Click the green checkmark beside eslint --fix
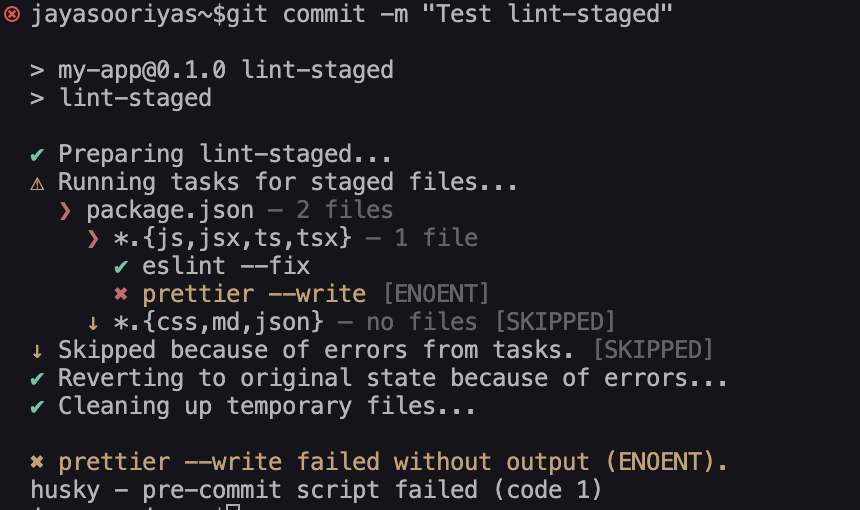The width and height of the screenshot is (860, 510). 121,267
